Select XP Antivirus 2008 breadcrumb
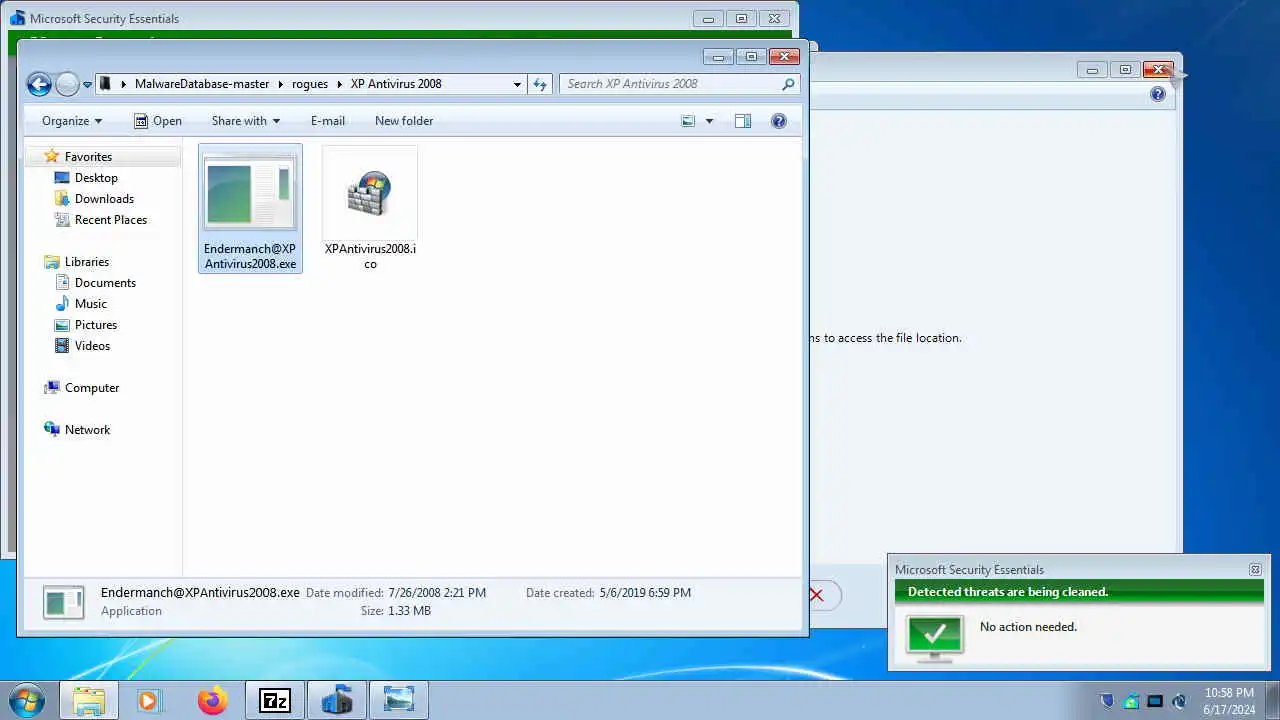 click(396, 84)
